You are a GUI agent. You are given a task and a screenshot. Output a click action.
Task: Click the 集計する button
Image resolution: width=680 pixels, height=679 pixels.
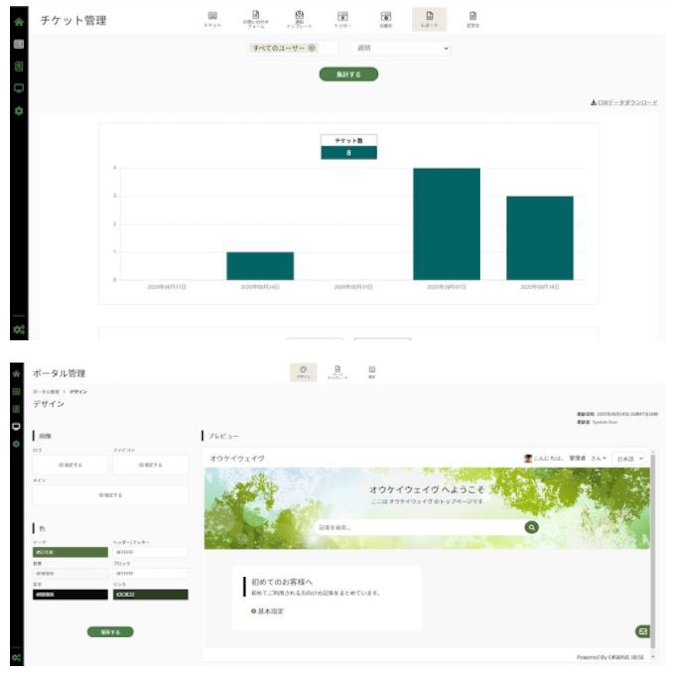[348, 74]
